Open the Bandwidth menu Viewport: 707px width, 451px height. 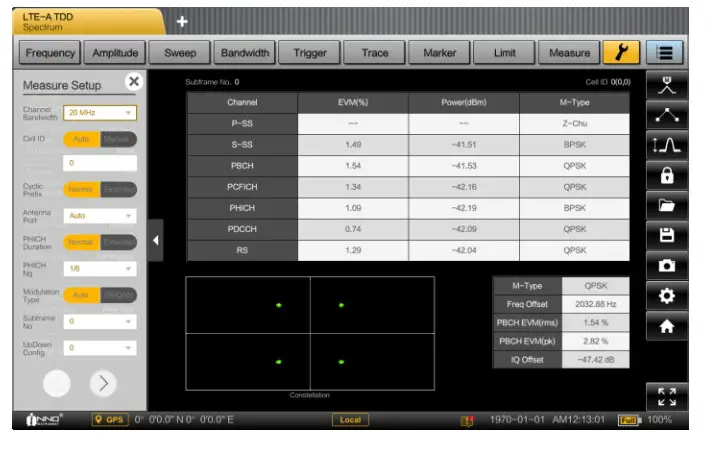tap(245, 53)
